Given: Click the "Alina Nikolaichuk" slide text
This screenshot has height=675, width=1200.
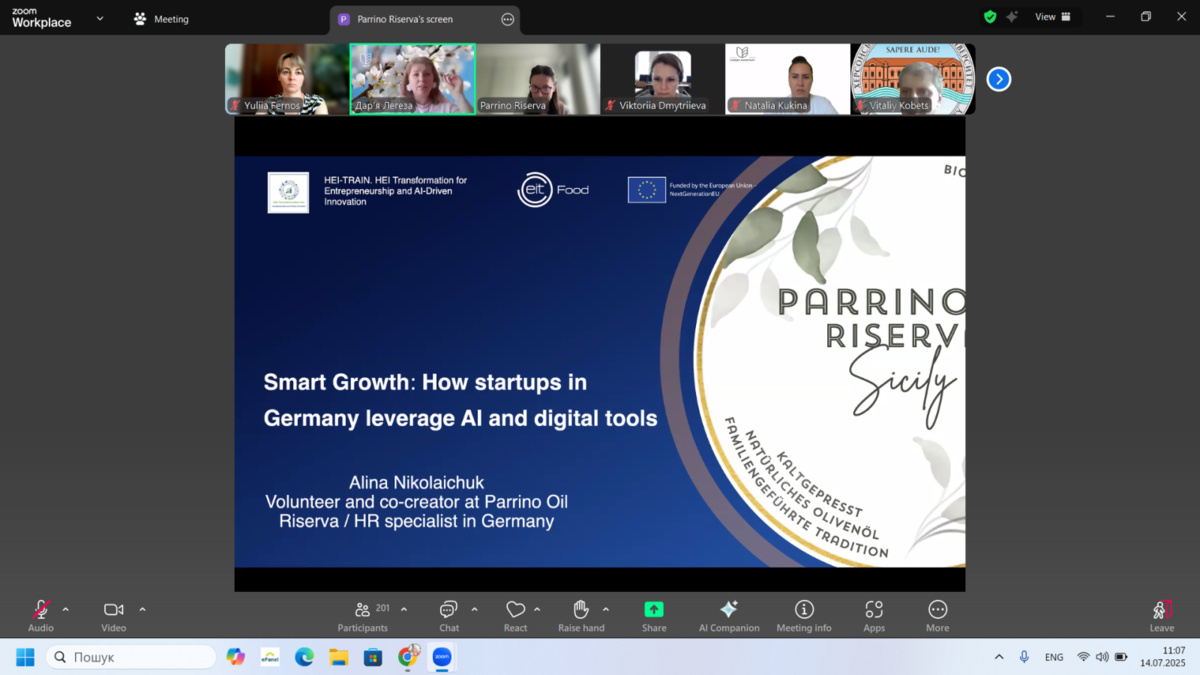Looking at the screenshot, I should (416, 483).
